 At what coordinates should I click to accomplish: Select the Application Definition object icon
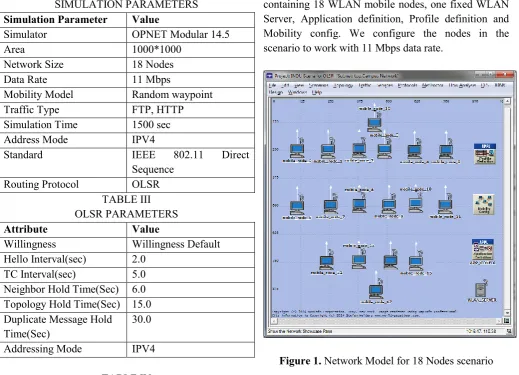point(483,250)
